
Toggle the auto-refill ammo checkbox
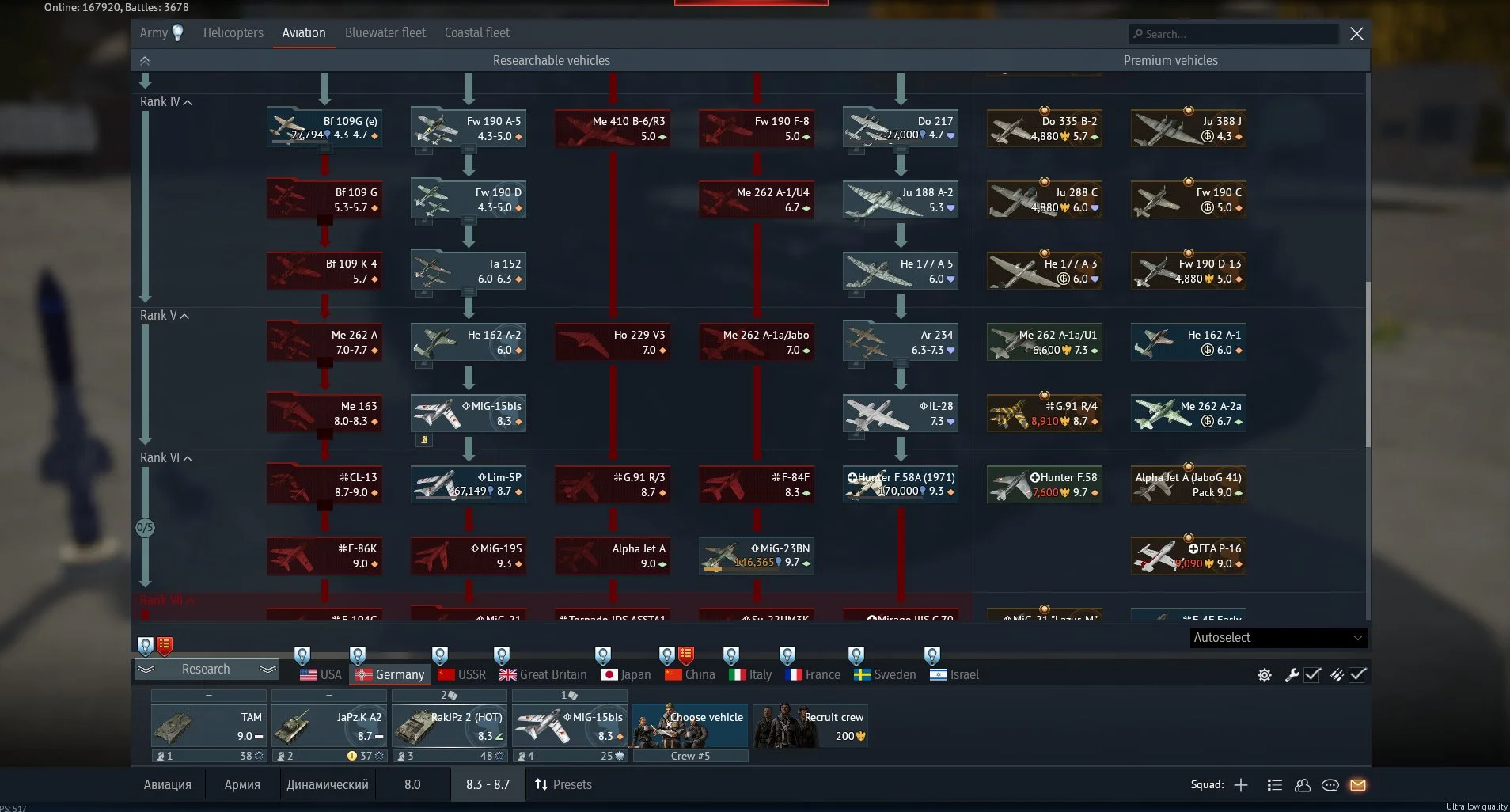1358,675
